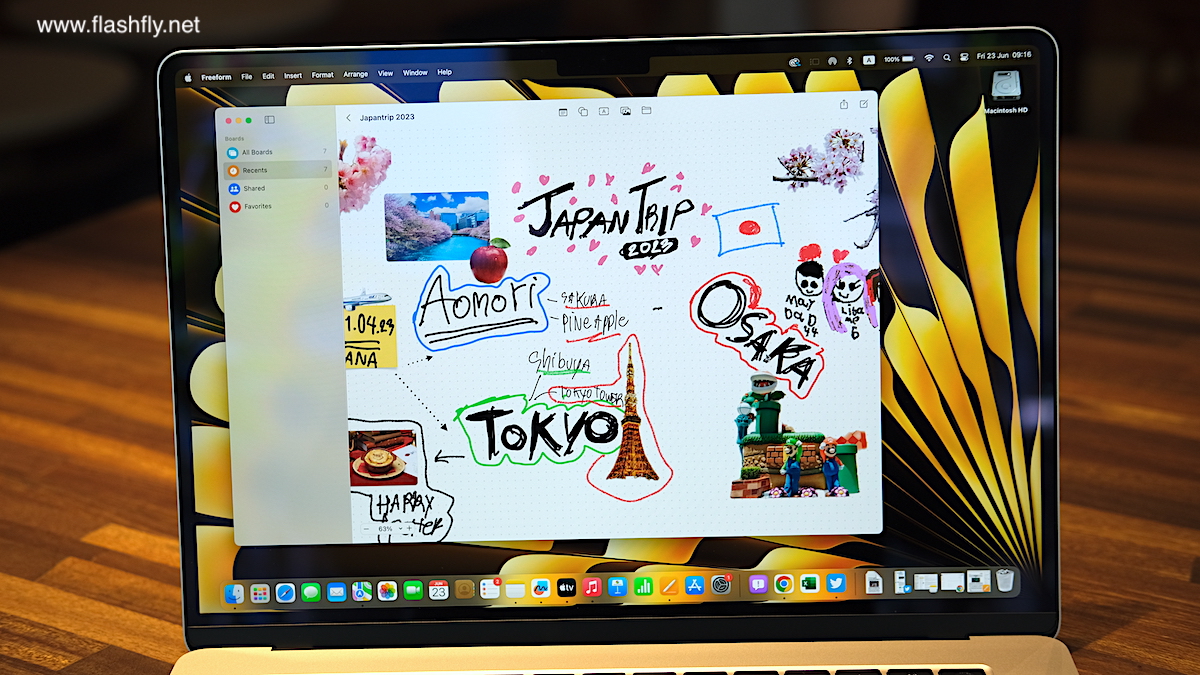
Task: Open Music app in the Dock
Action: coord(592,587)
